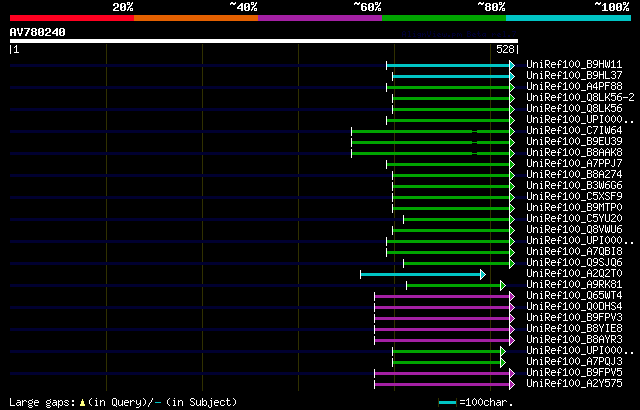Select the UniRef100_C5XSF9 label
This screenshot has width=640, height=410.
[x=574, y=197]
